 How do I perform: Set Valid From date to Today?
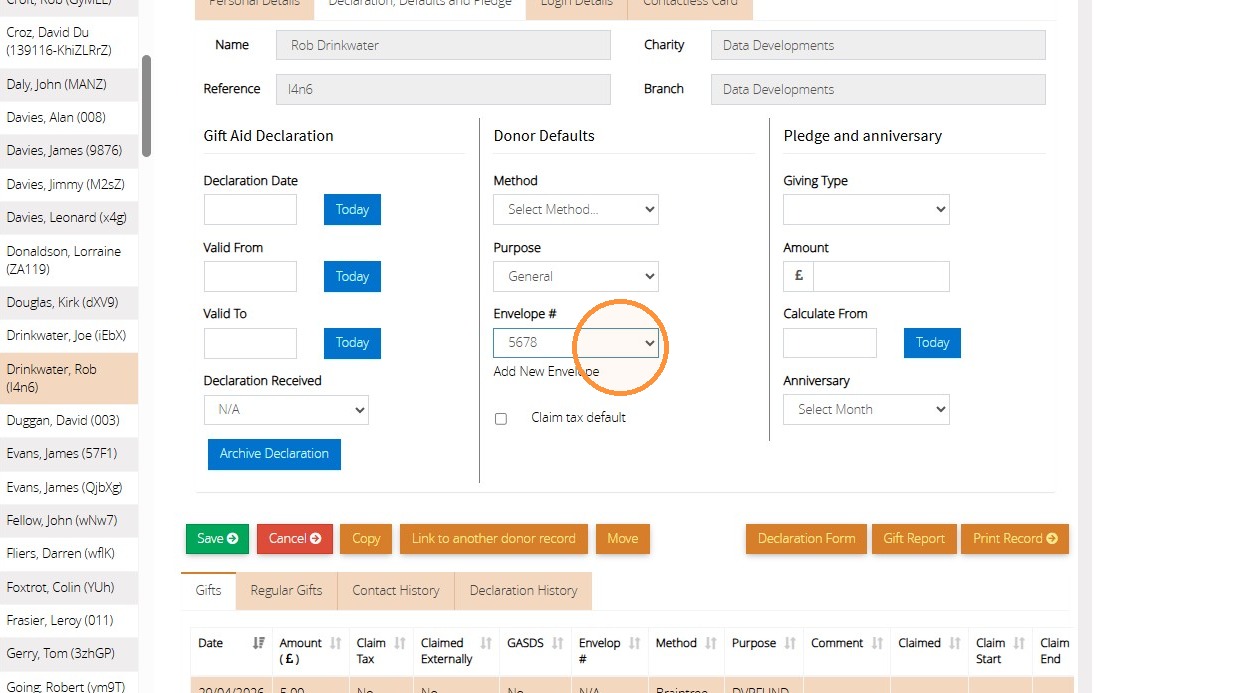[x=352, y=276]
